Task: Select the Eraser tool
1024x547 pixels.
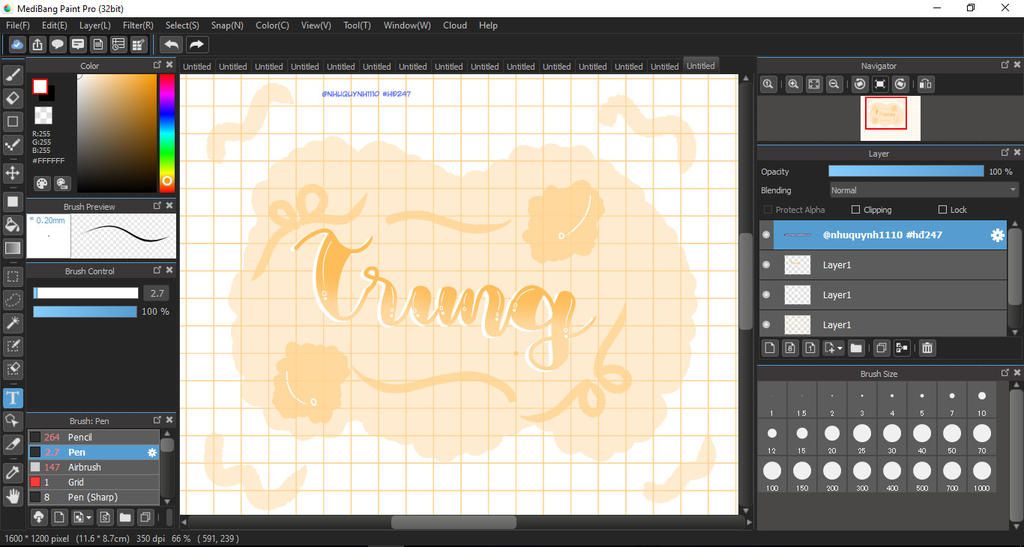Action: click(12, 99)
